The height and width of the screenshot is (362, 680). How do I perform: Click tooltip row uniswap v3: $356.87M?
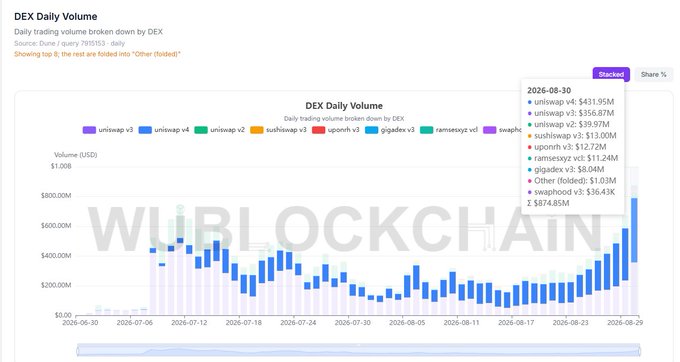pyautogui.click(x=570, y=113)
